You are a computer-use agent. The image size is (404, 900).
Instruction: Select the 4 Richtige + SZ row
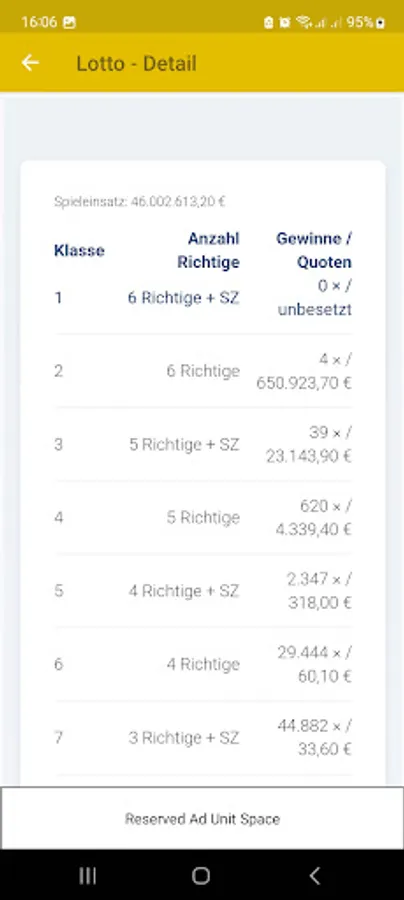coord(203,591)
